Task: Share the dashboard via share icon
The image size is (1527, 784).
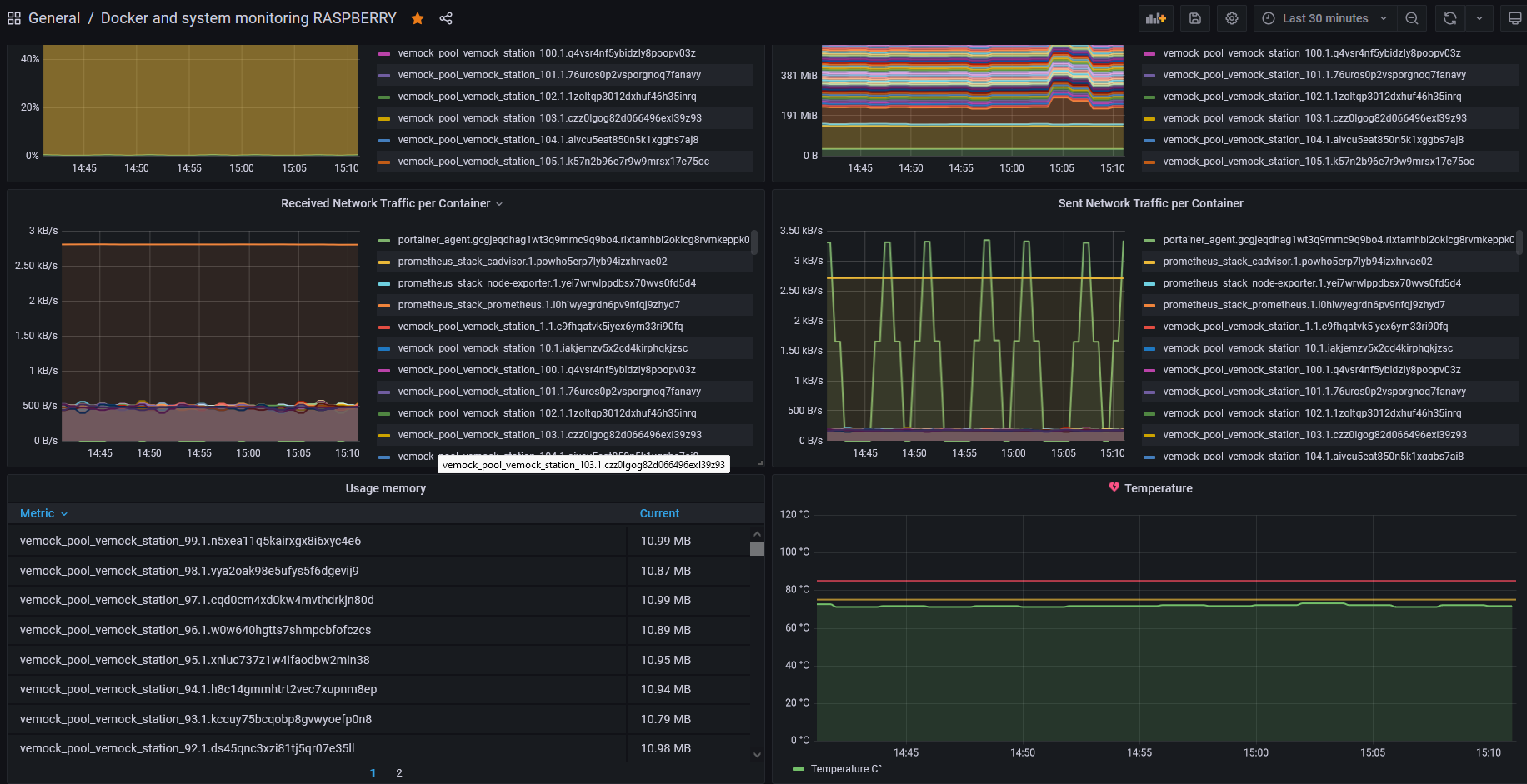Action: [446, 18]
